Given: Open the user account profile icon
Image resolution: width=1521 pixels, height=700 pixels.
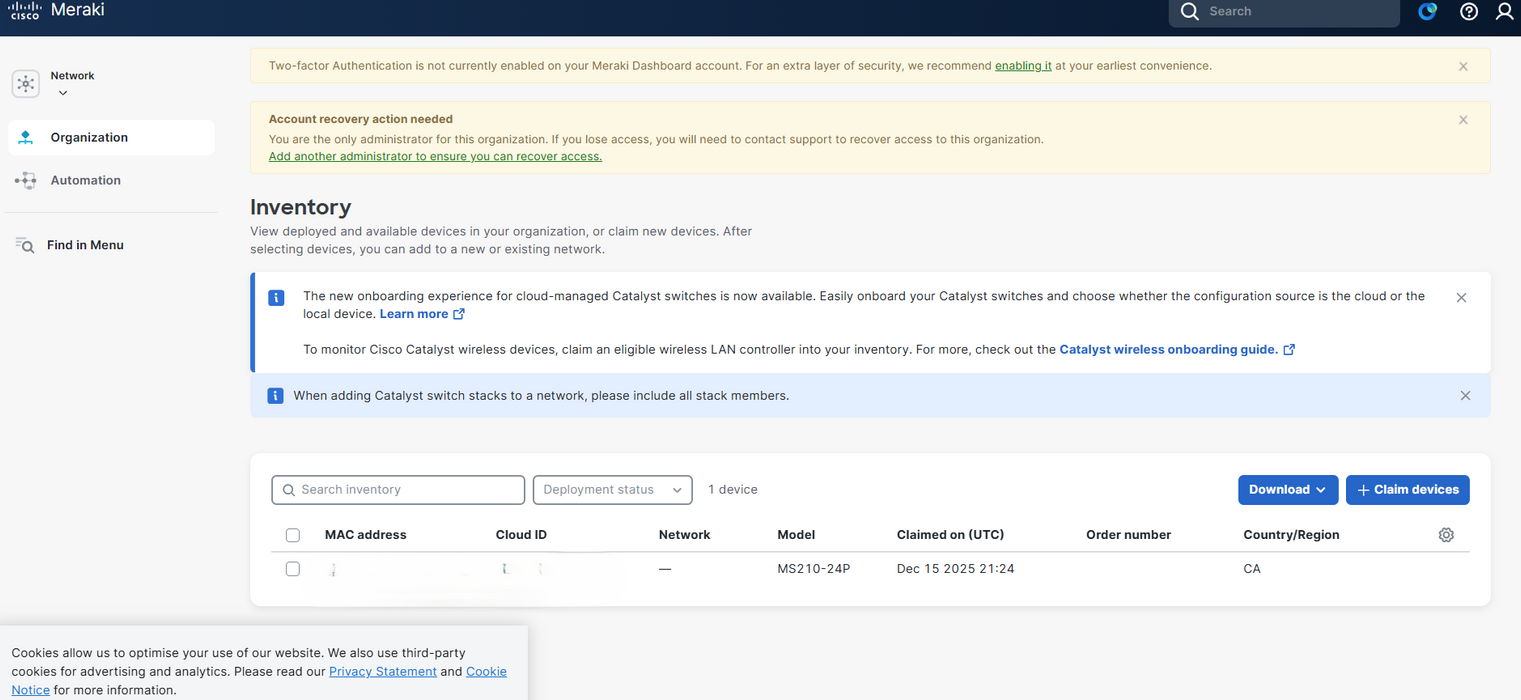Looking at the screenshot, I should click(x=1504, y=12).
